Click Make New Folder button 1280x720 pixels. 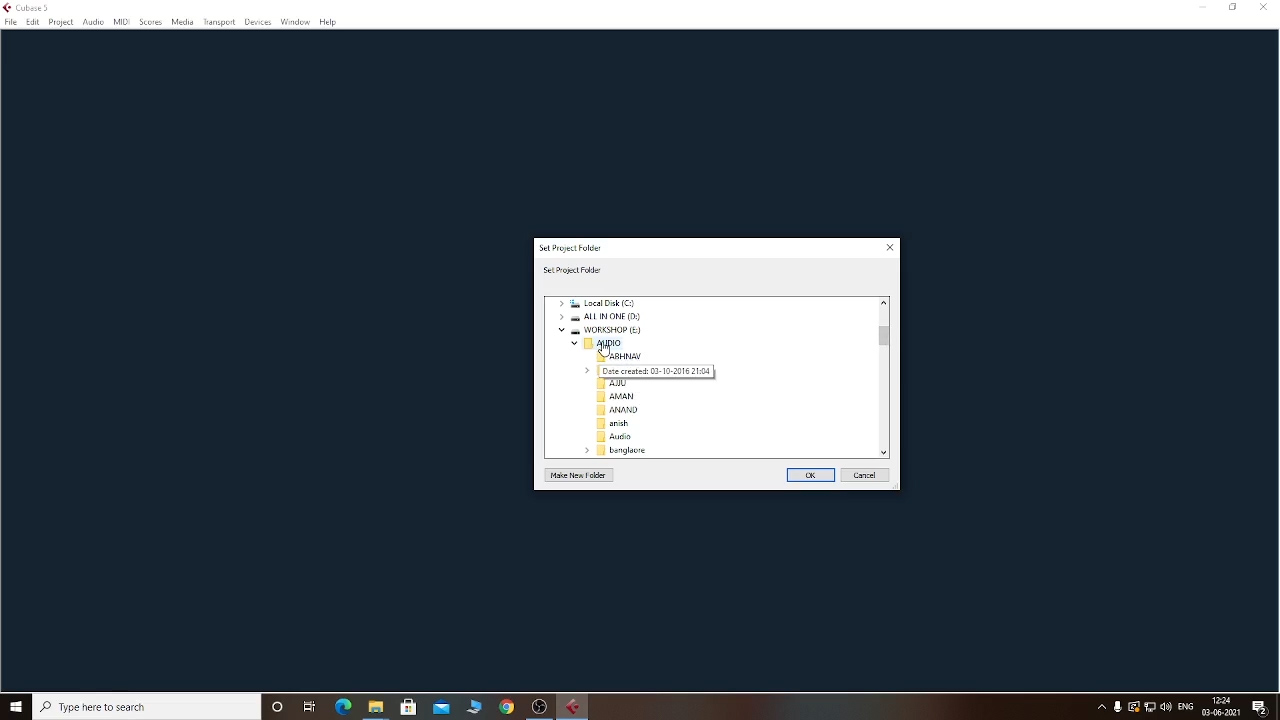coord(579,475)
